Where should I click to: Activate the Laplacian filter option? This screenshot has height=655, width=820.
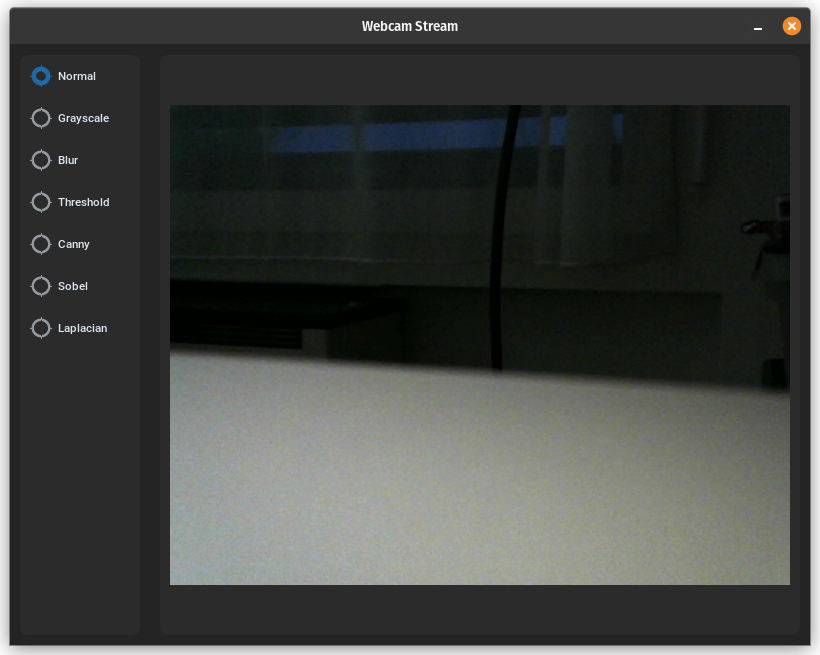pyautogui.click(x=41, y=328)
